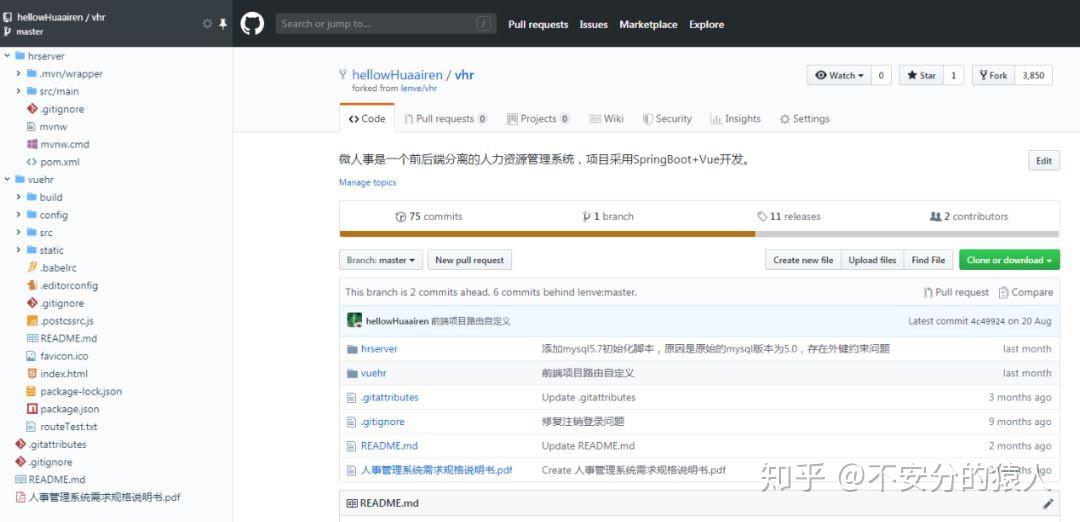Click the PDF file icon in sidebar tree

point(20,497)
